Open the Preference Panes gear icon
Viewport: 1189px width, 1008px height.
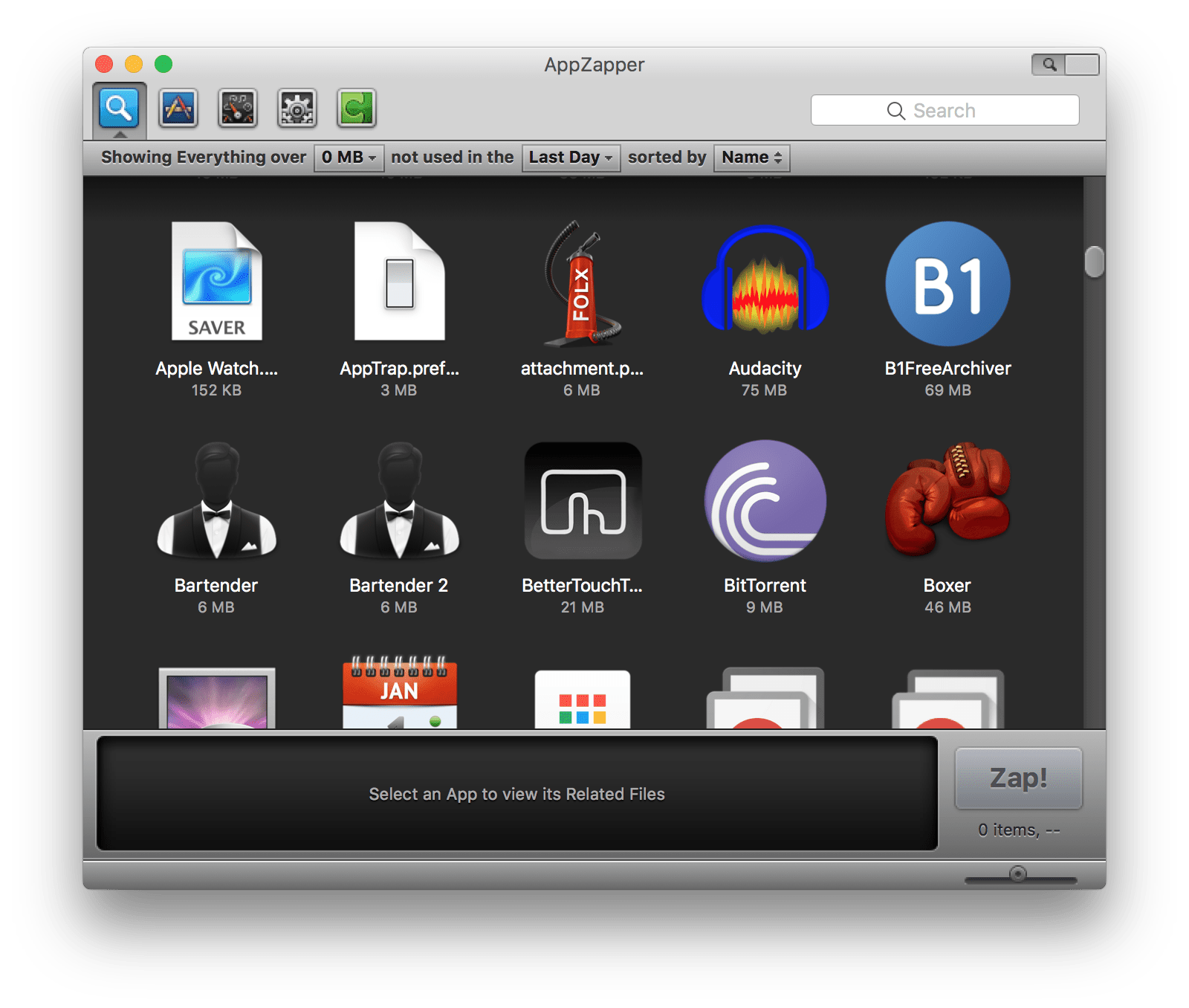coord(297,109)
